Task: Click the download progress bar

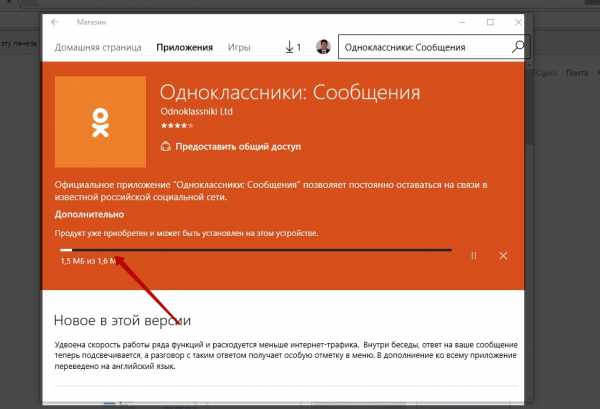Action: [x=256, y=250]
